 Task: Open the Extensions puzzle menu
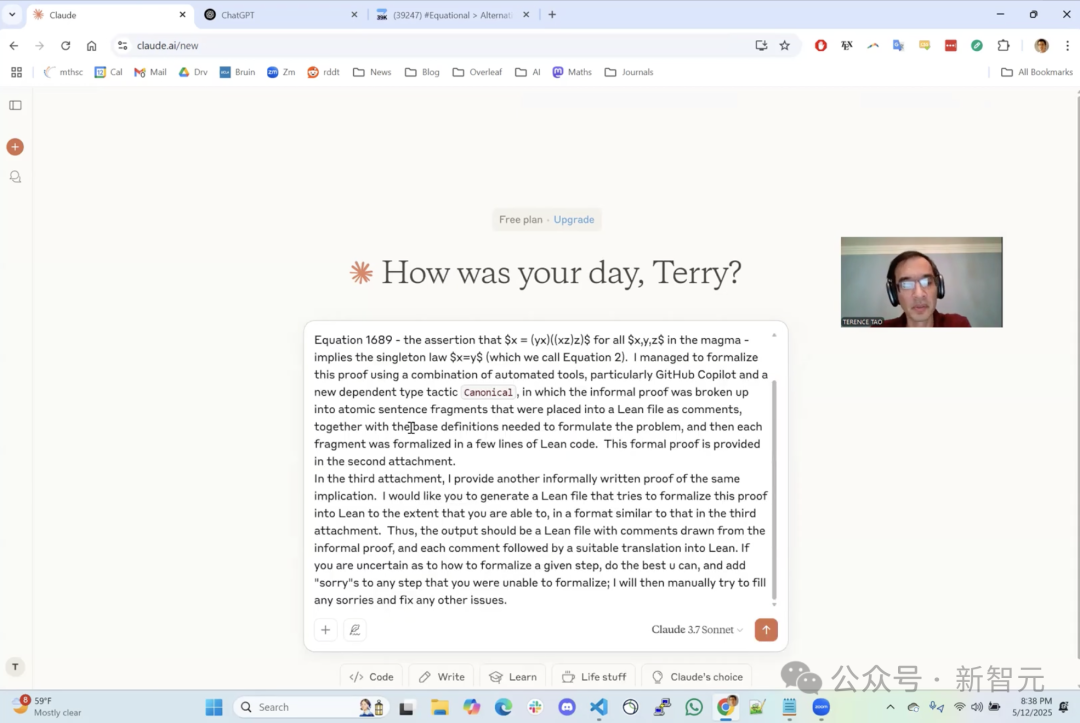1004,45
